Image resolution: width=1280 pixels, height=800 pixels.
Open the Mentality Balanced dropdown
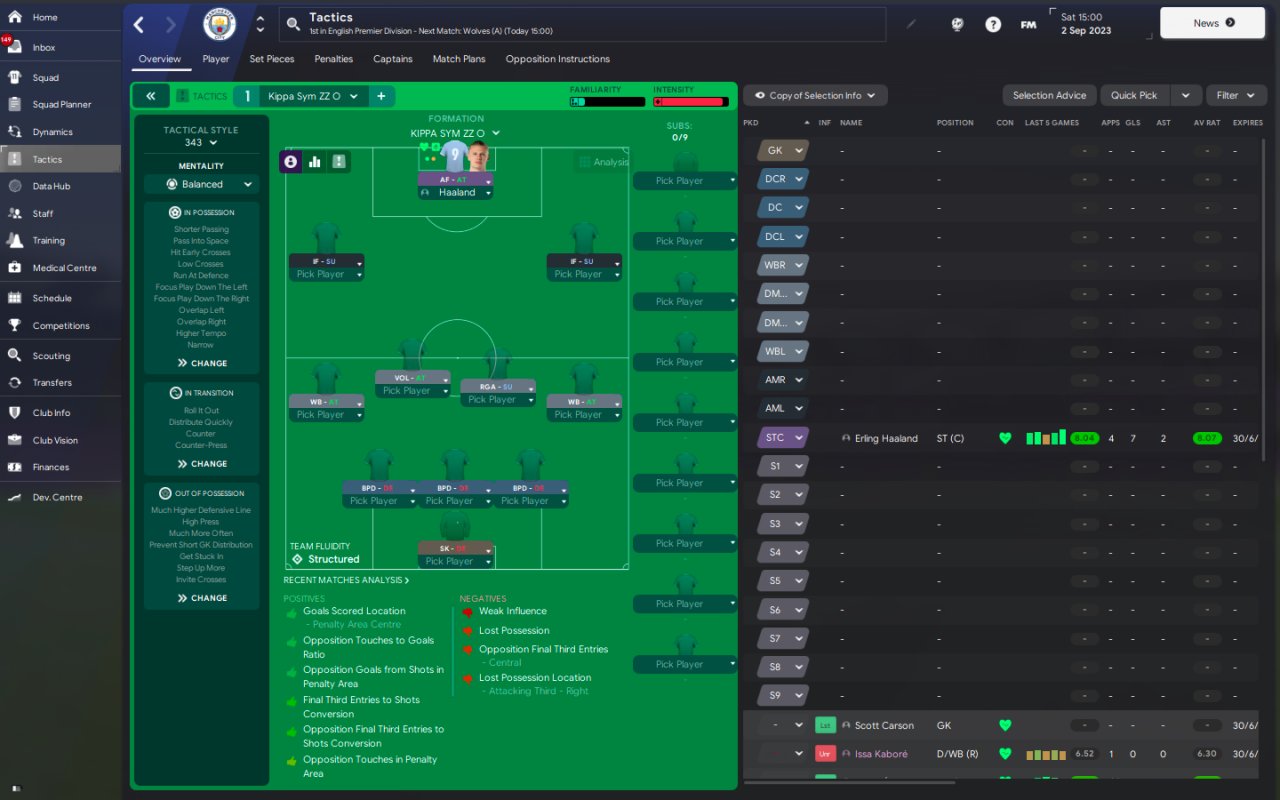[x=201, y=184]
